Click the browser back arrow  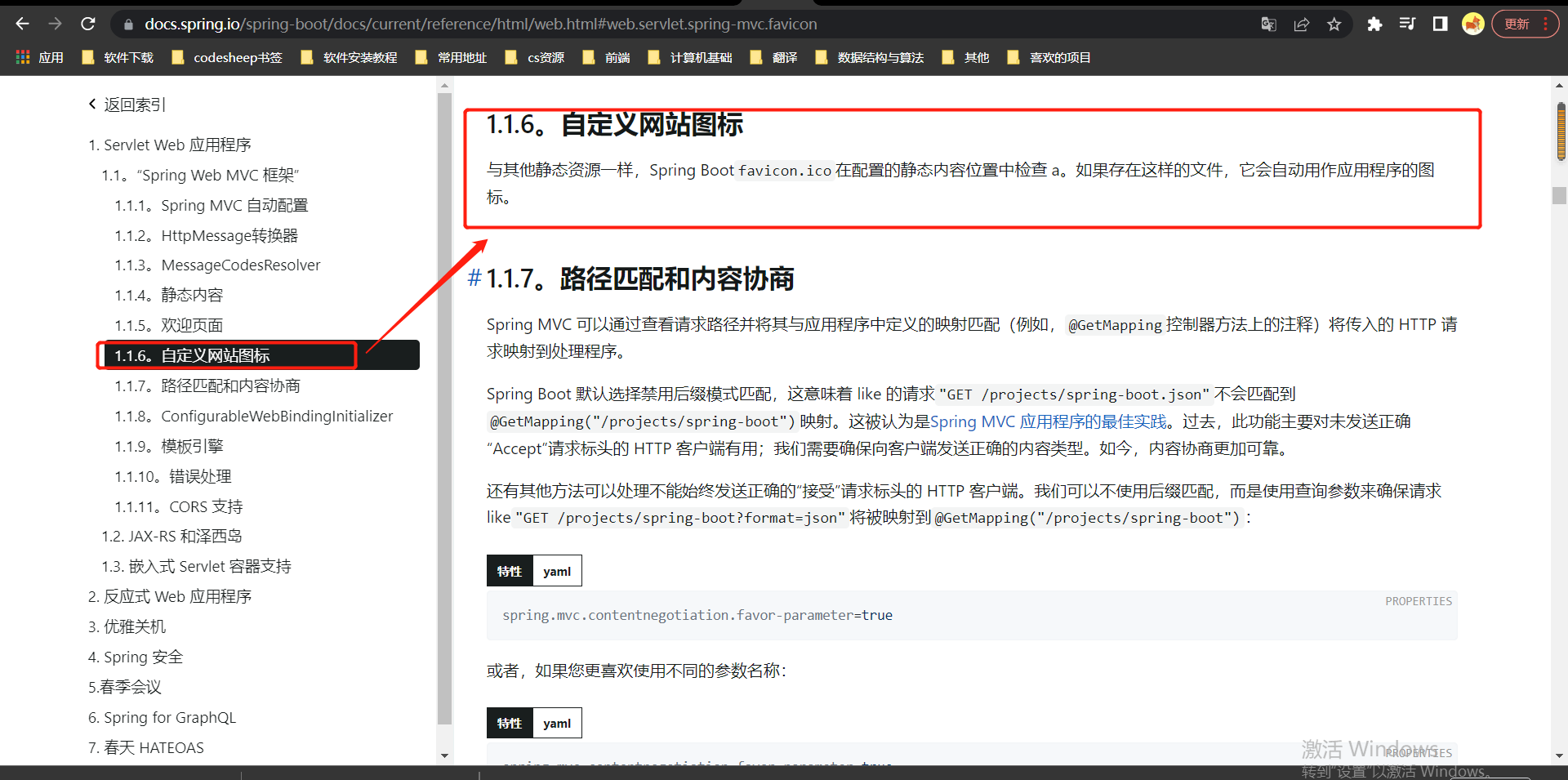point(22,24)
